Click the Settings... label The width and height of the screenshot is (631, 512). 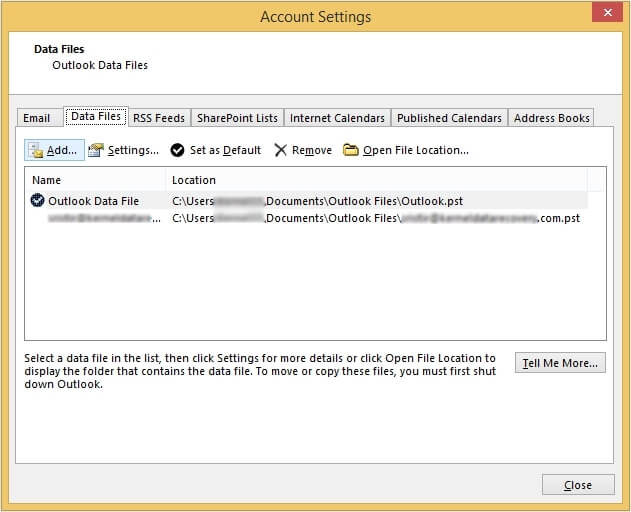tap(133, 150)
